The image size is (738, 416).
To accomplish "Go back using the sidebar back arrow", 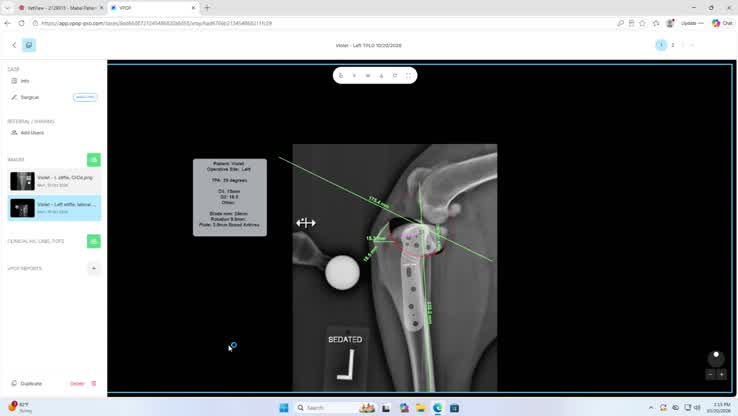I will [14, 45].
